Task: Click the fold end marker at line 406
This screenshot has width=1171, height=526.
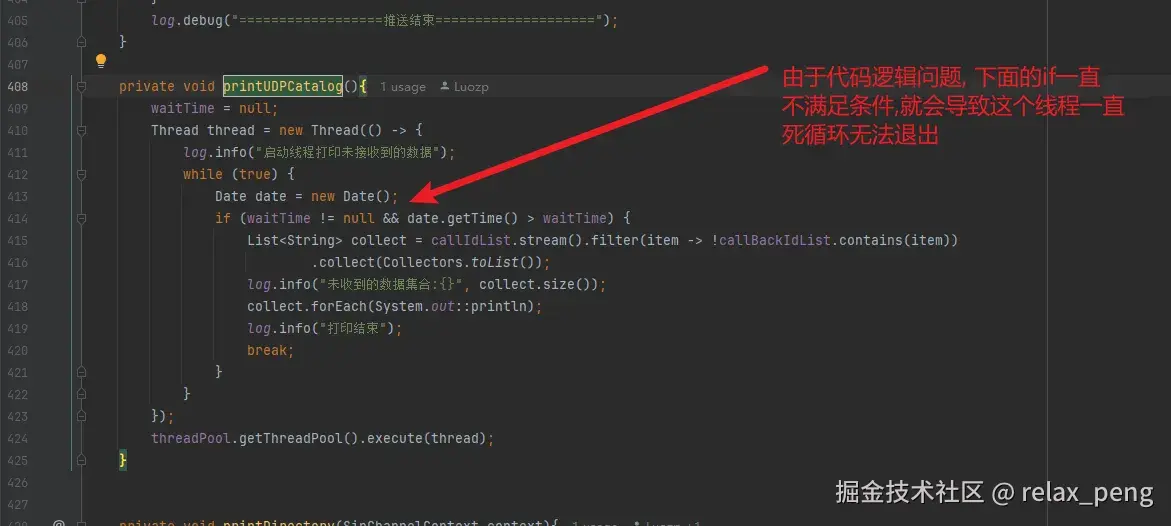Action: click(x=81, y=43)
